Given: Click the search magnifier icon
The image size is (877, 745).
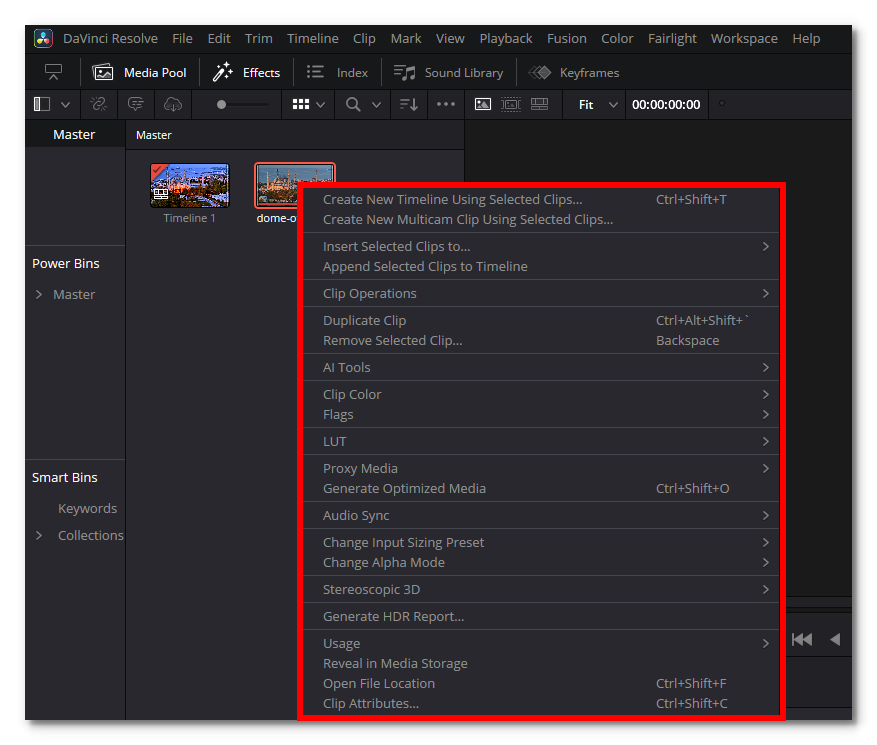Looking at the screenshot, I should (x=353, y=104).
